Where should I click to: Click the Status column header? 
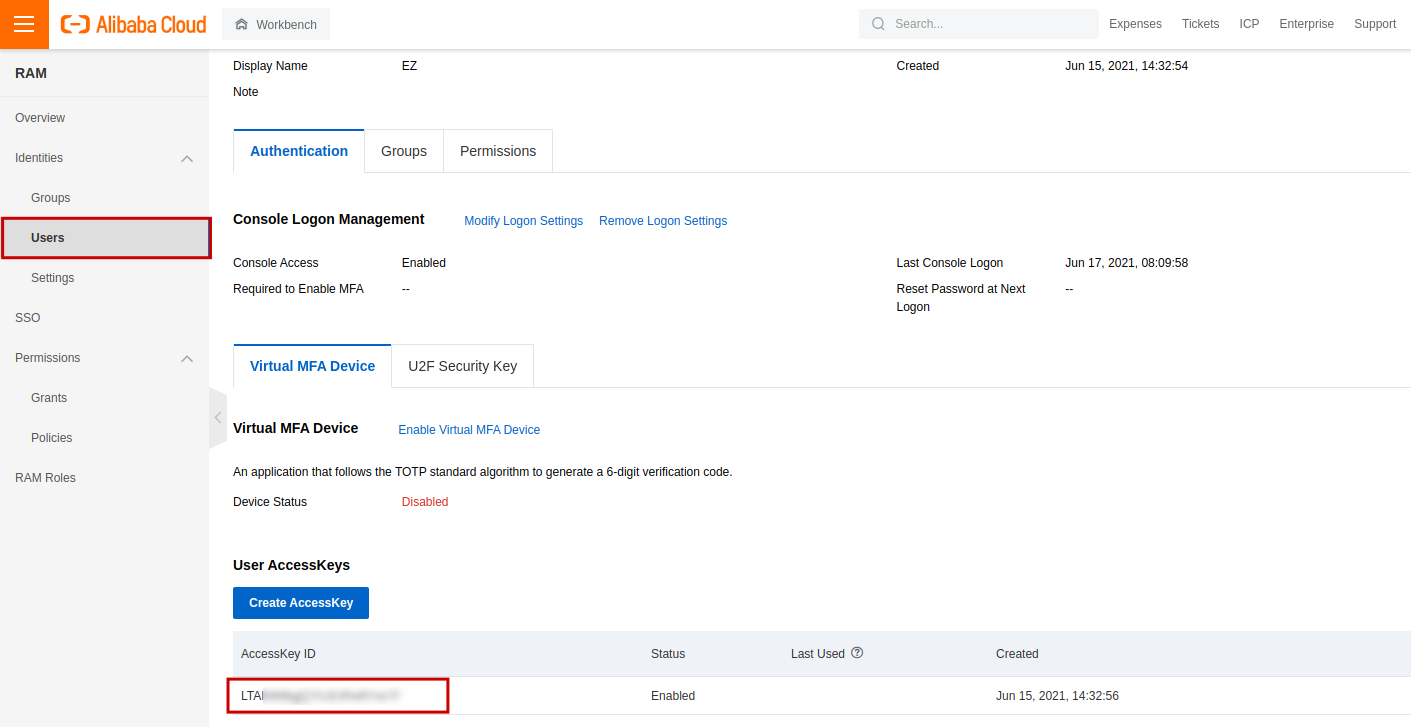pyautogui.click(x=668, y=654)
